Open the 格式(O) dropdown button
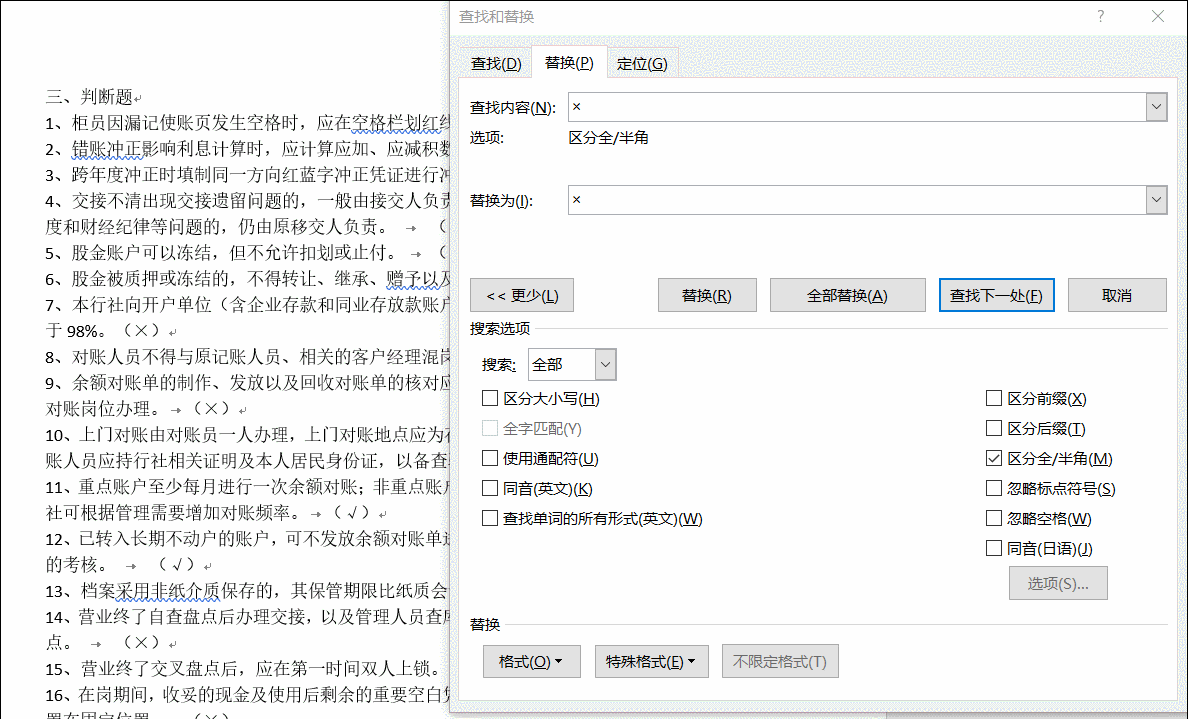1188x719 pixels. point(532,661)
